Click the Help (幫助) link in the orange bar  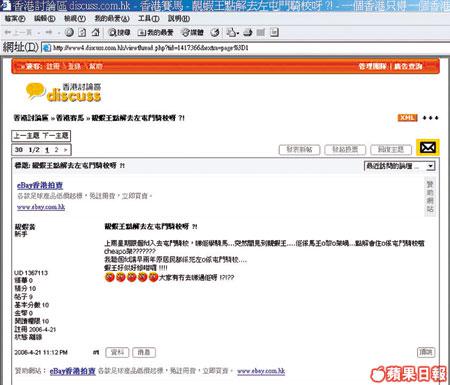[96, 66]
